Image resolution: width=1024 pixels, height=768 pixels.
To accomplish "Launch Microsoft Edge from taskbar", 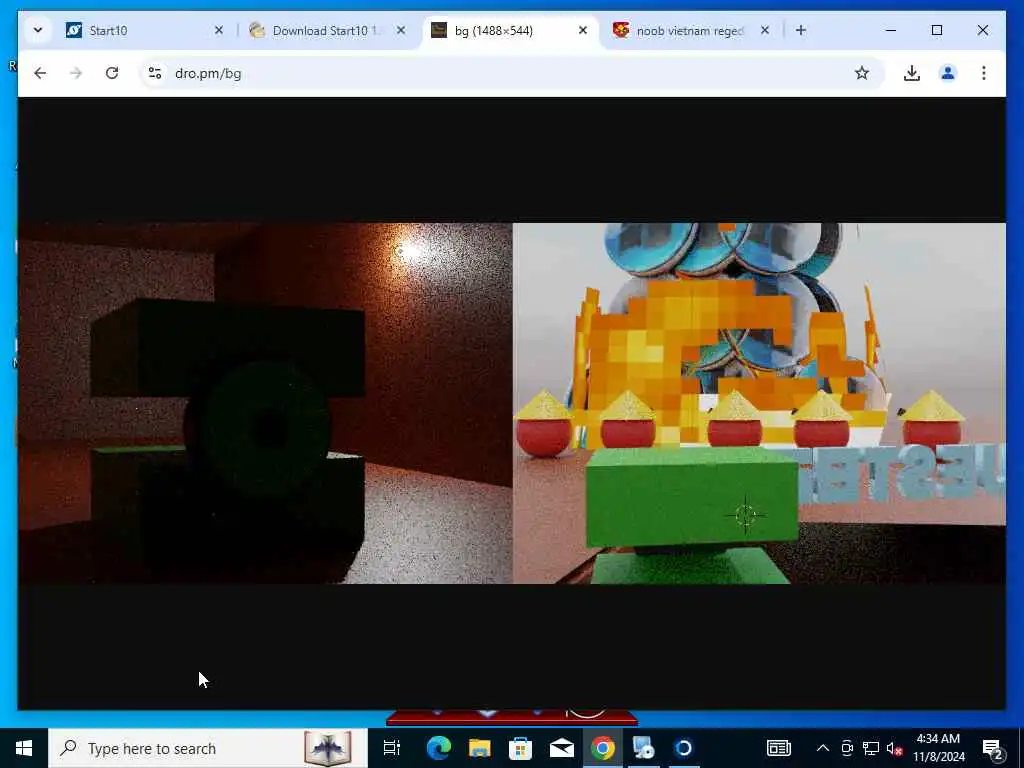I will (439, 748).
